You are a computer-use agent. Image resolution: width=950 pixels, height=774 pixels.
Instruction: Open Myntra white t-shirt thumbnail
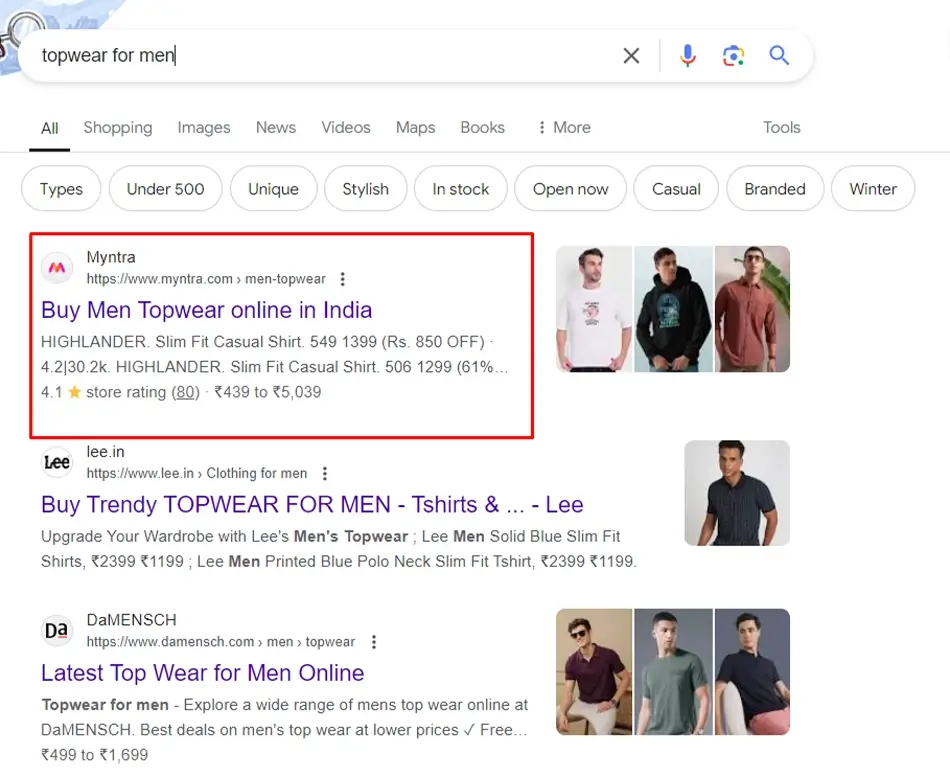tap(594, 309)
